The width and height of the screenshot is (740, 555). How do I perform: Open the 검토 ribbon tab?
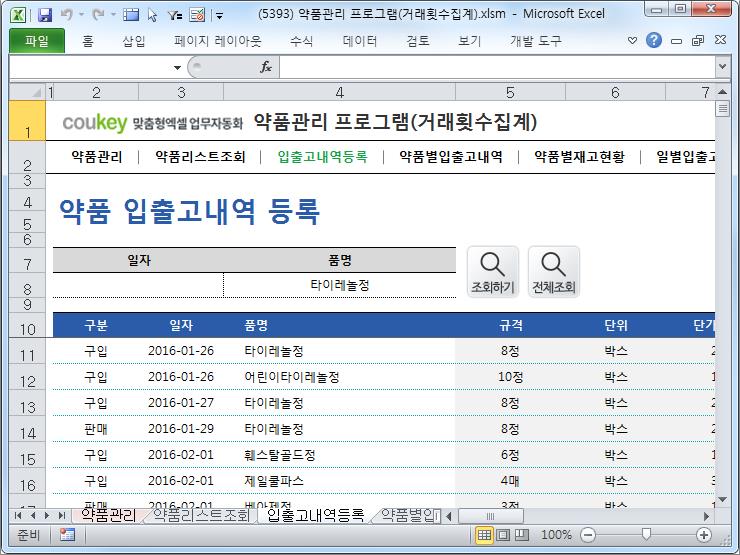click(418, 41)
